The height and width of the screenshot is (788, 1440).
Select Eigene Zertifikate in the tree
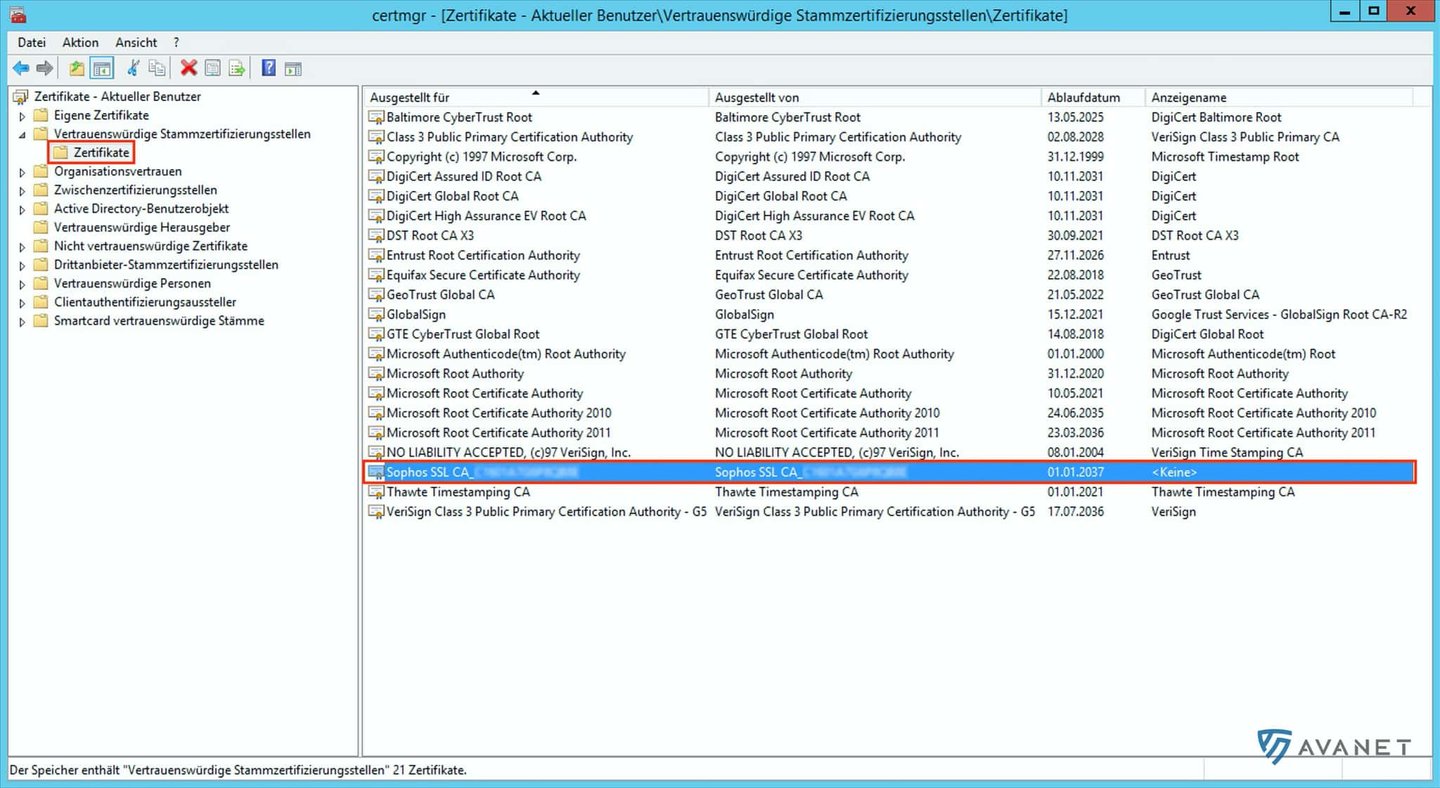(x=101, y=116)
